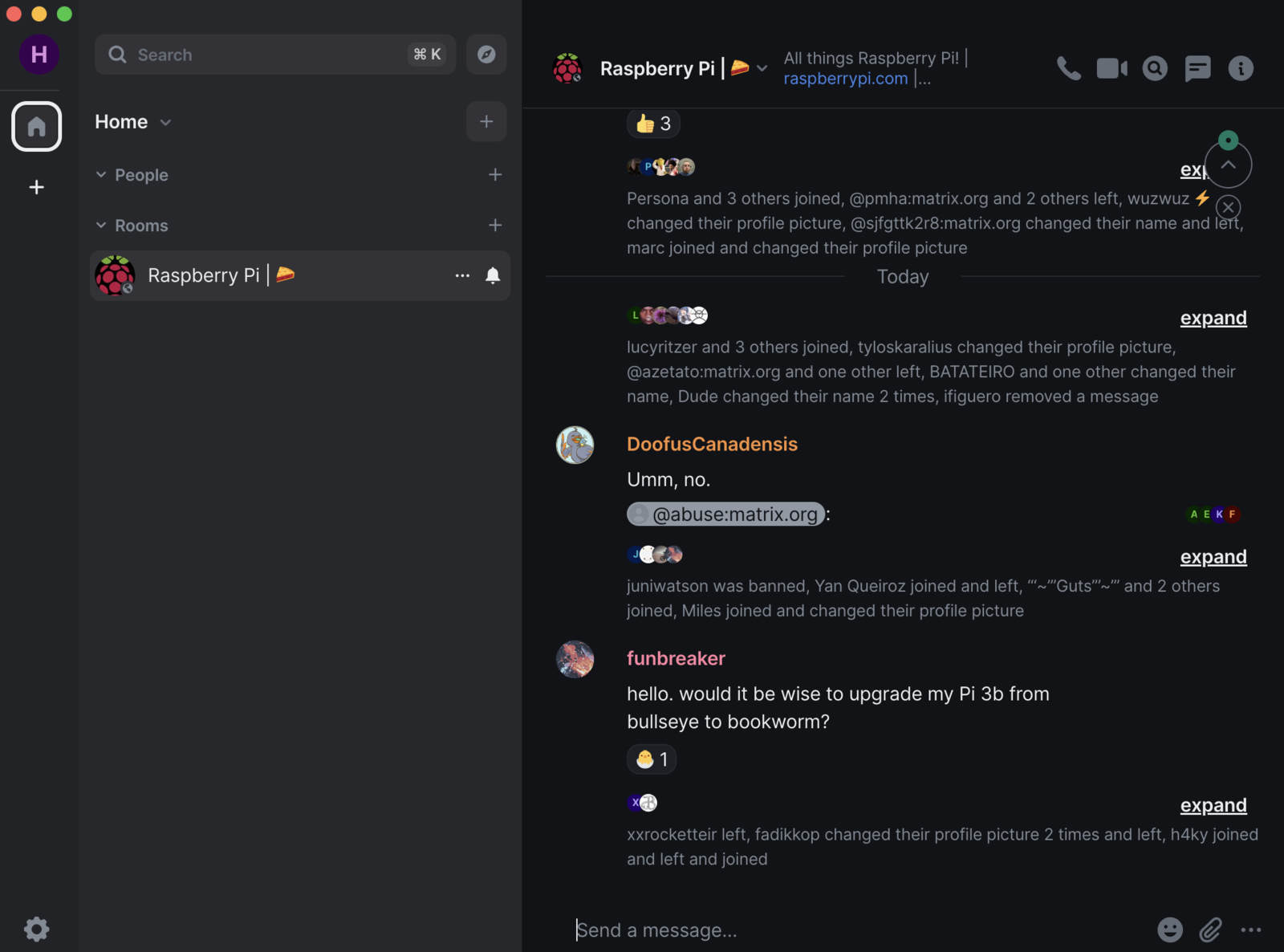The height and width of the screenshot is (952, 1284).
Task: Start a video call in the room
Action: point(1111,69)
